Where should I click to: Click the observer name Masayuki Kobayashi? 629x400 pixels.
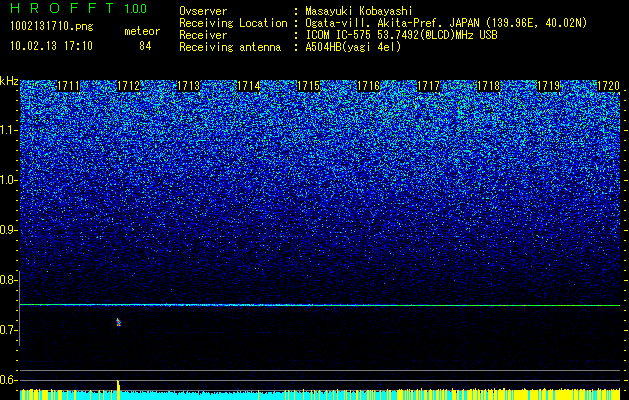(x=358, y=11)
